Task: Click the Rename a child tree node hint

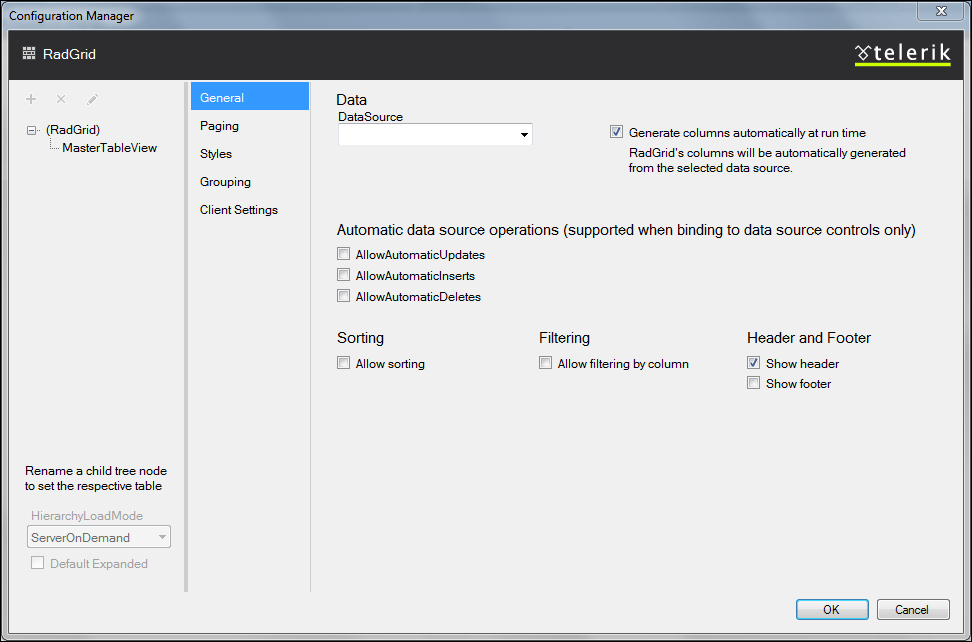Action: coord(95,478)
